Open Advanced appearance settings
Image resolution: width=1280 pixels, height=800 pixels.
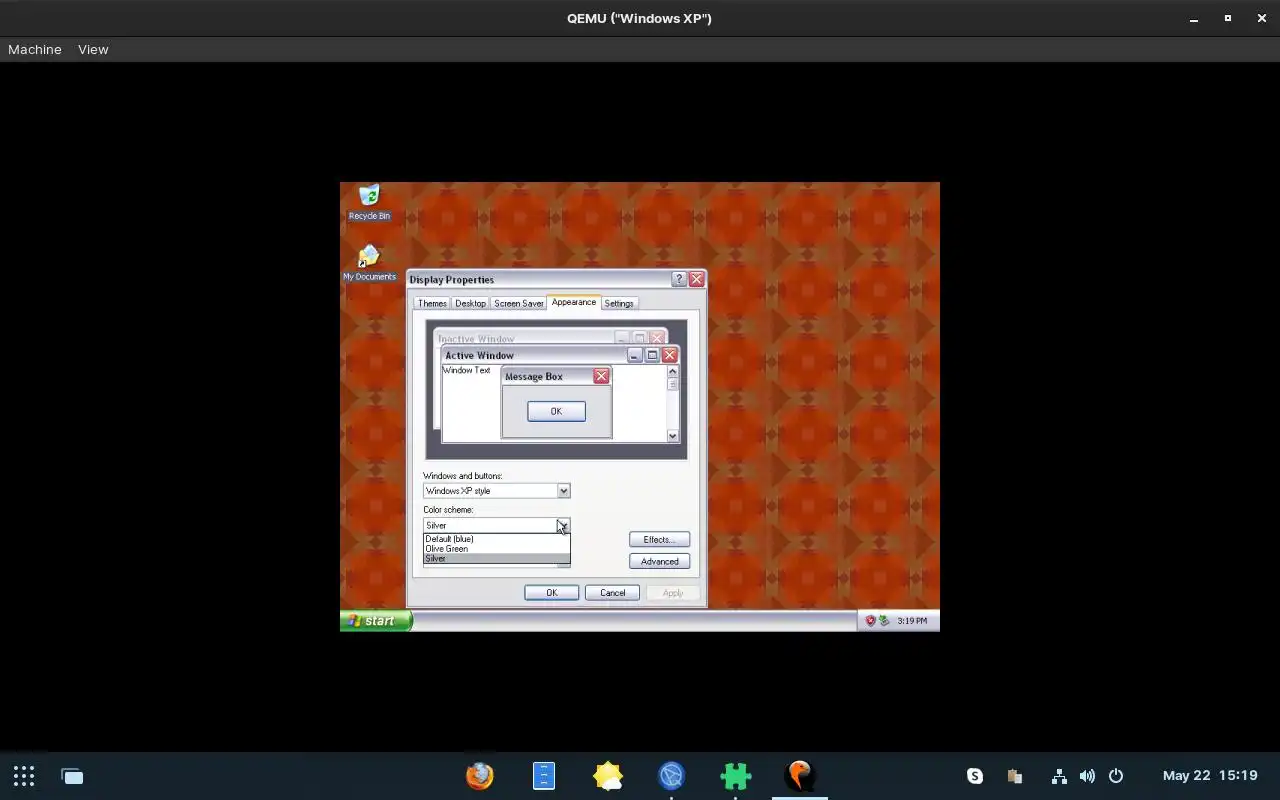click(659, 562)
